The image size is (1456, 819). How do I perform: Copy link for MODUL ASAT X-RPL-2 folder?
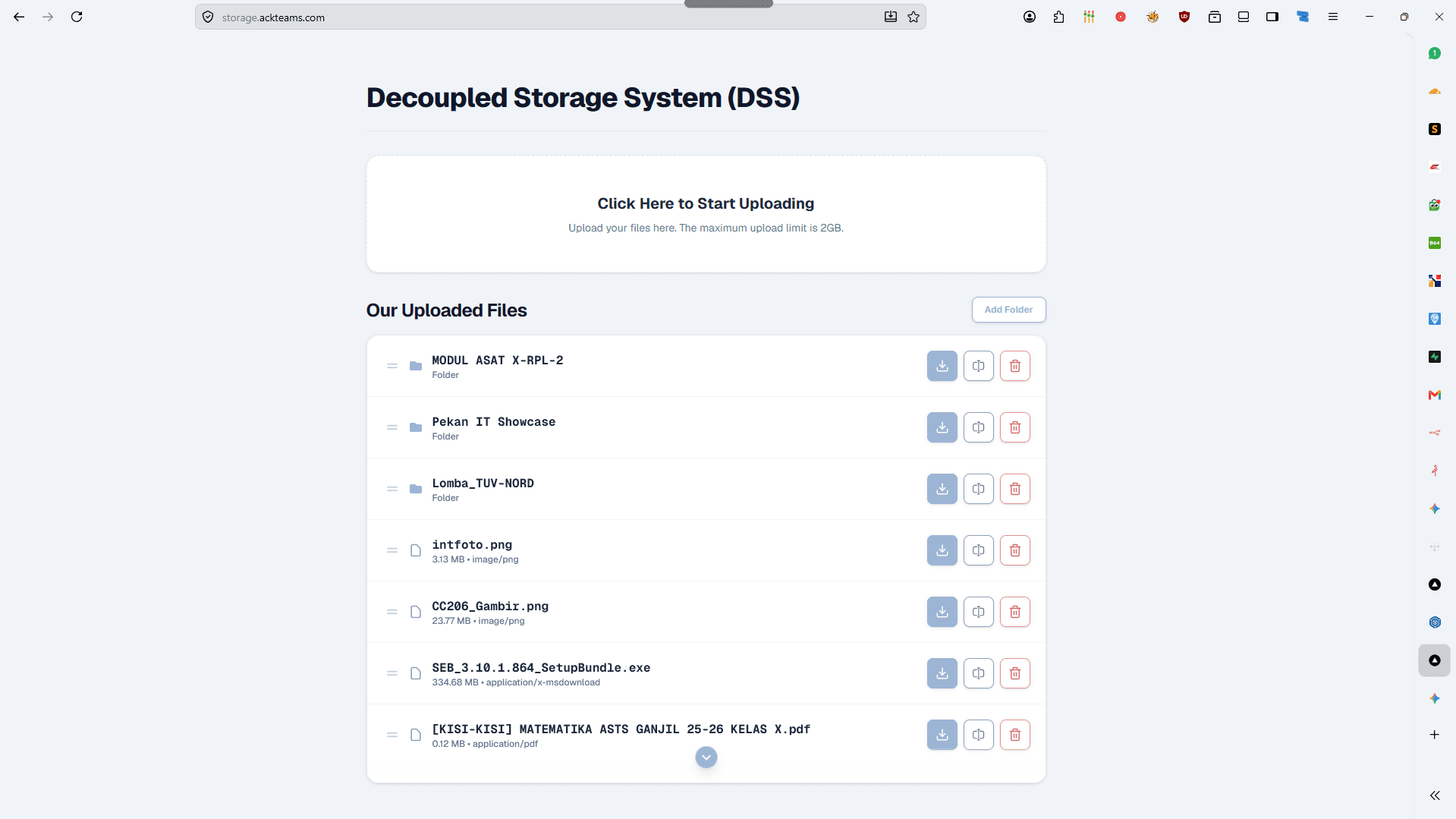point(978,366)
